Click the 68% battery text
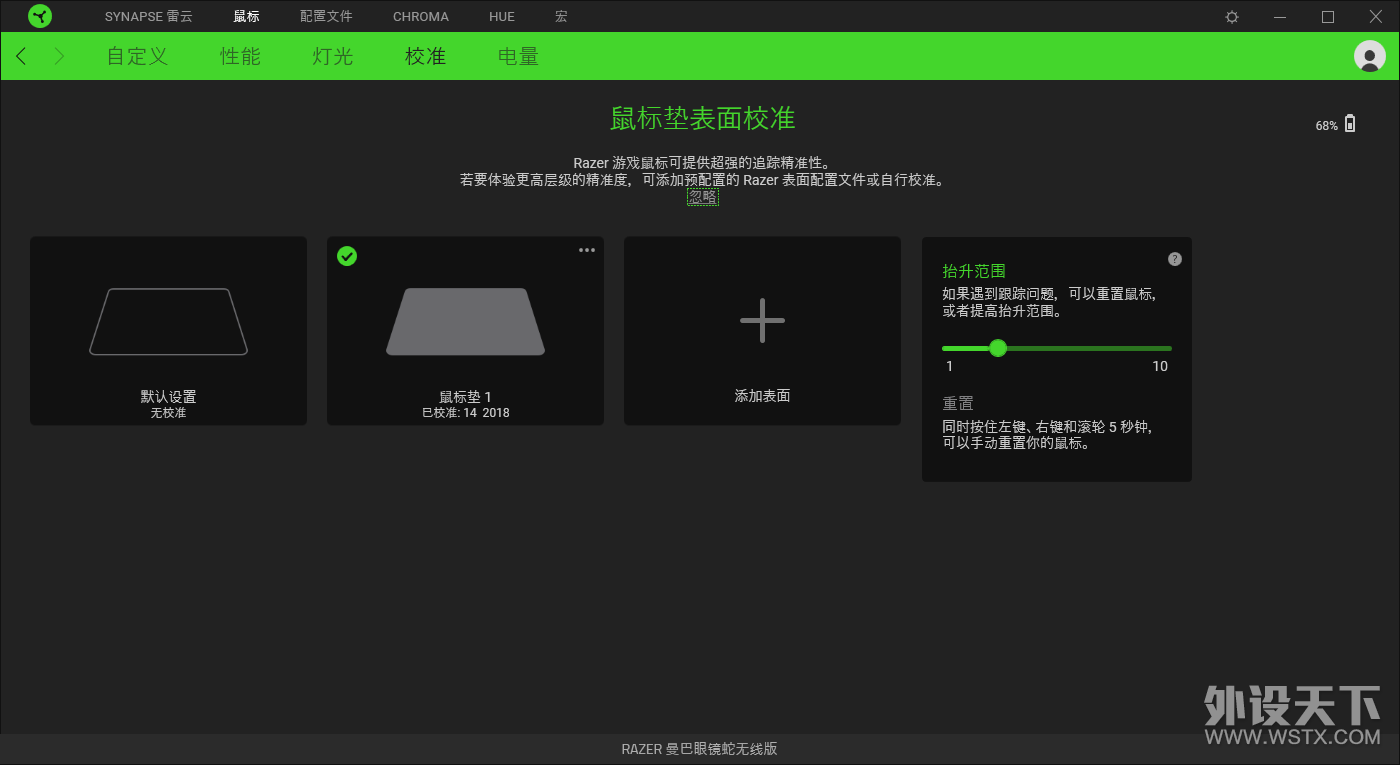 point(1326,126)
